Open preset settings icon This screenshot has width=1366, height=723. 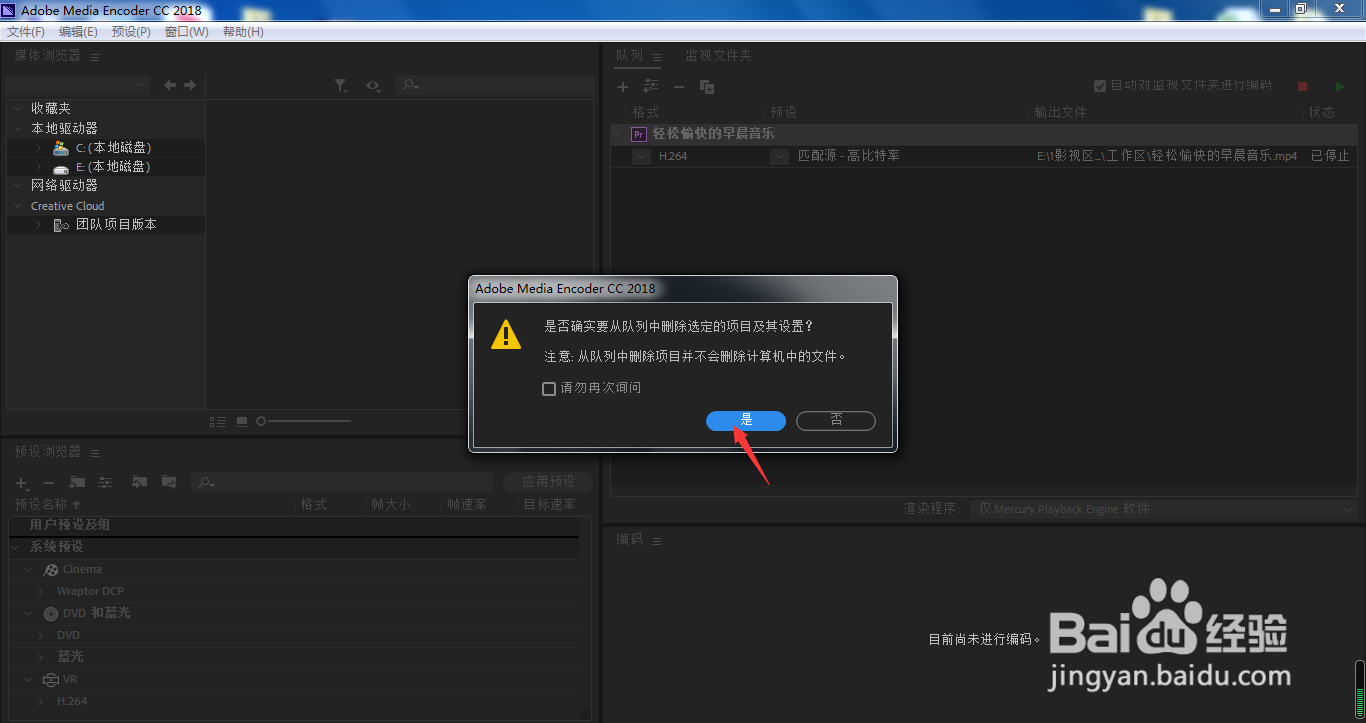tap(105, 482)
